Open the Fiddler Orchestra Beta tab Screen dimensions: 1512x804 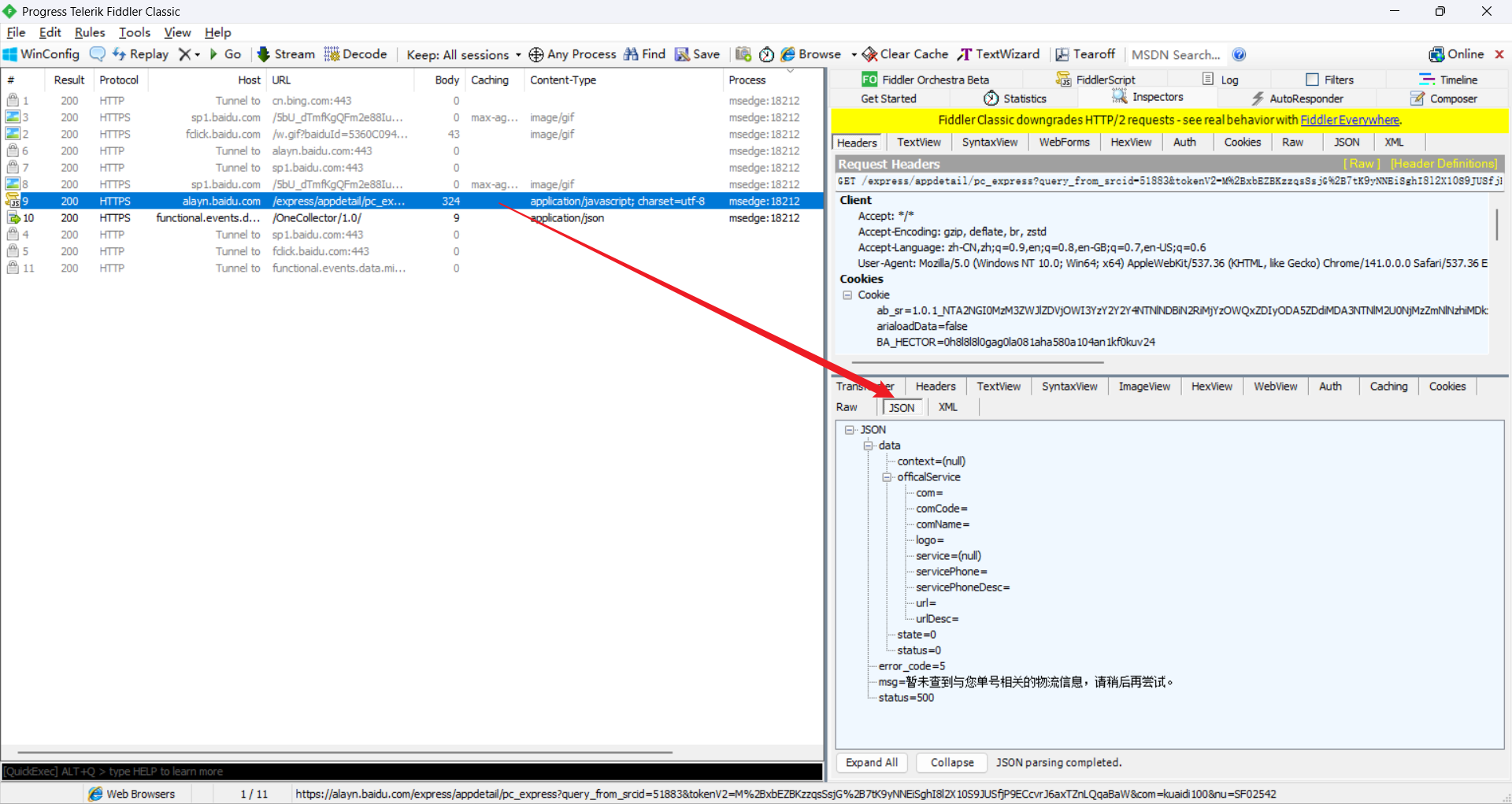pyautogui.click(x=926, y=80)
